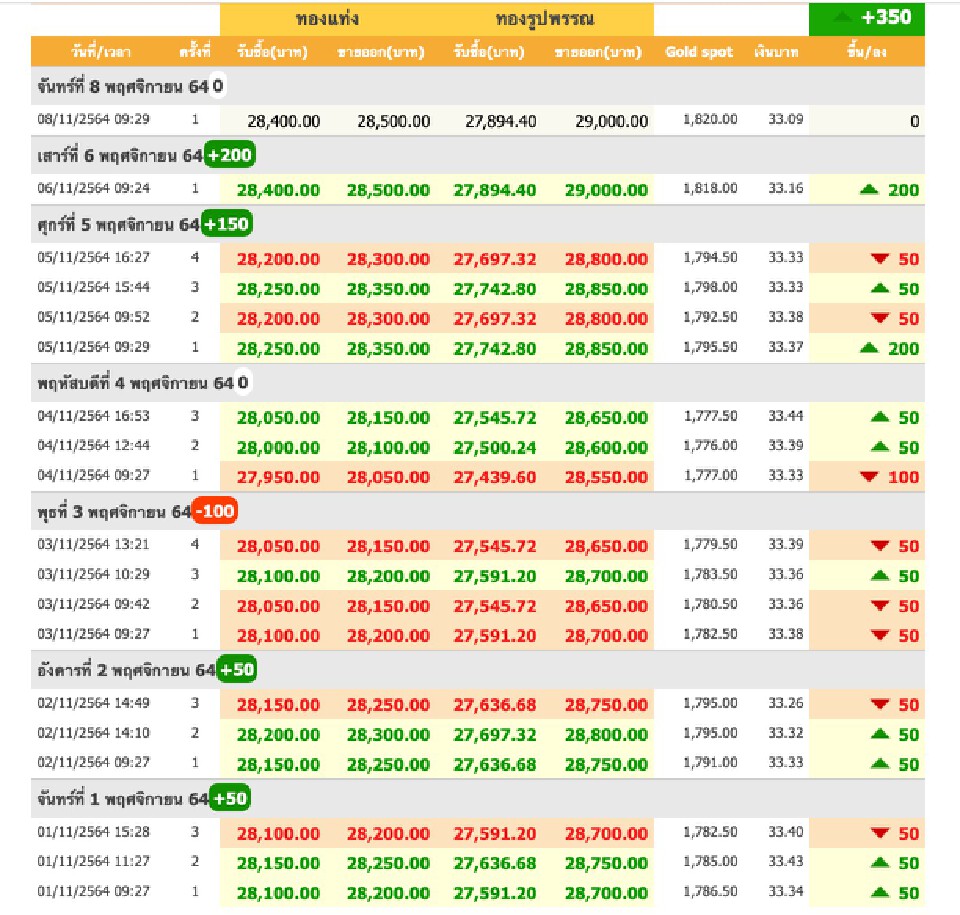Click the baht rate 33.26
This screenshot has height=915, width=960.
(786, 703)
